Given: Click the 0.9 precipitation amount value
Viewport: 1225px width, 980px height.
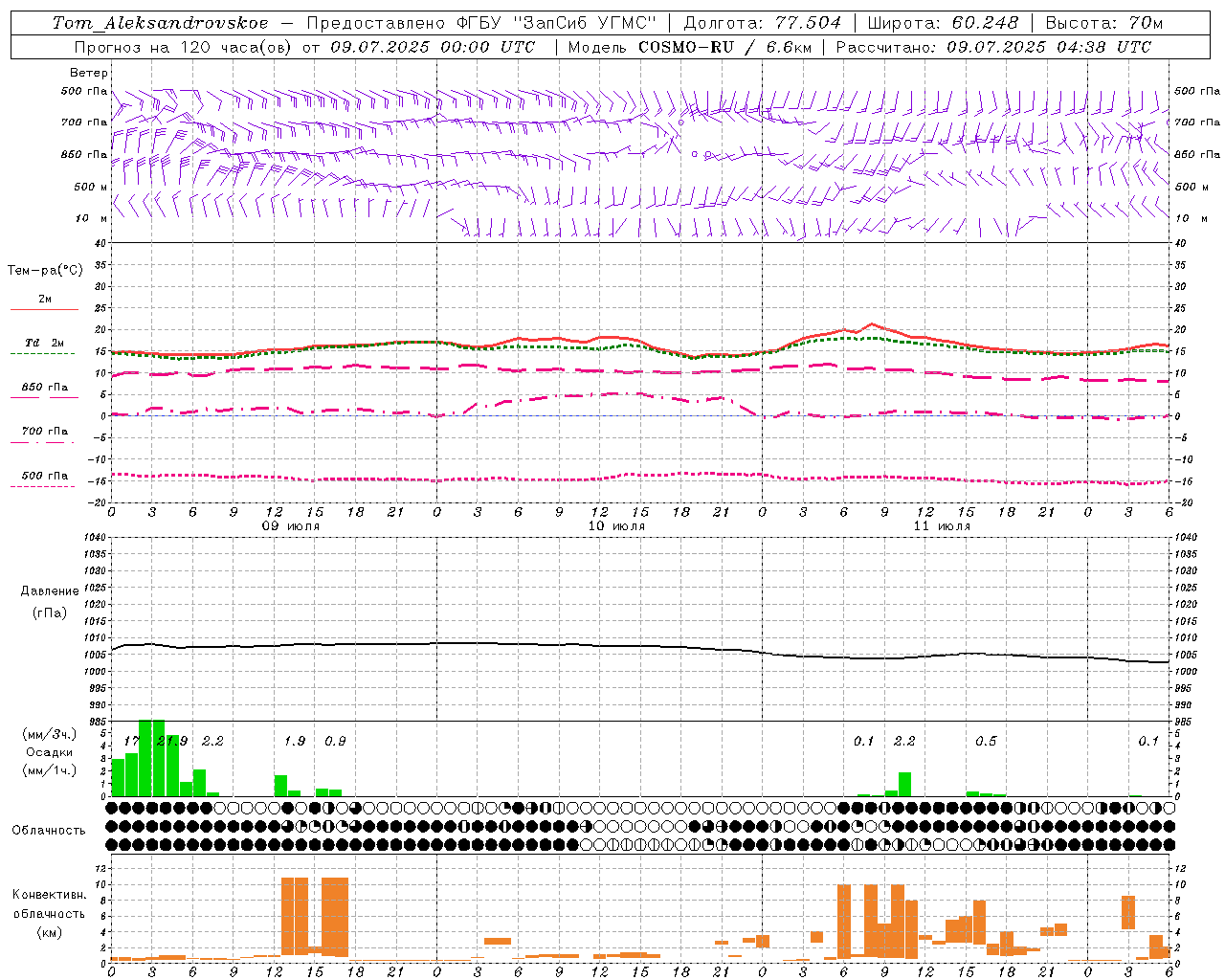Looking at the screenshot, I should click(x=335, y=741).
